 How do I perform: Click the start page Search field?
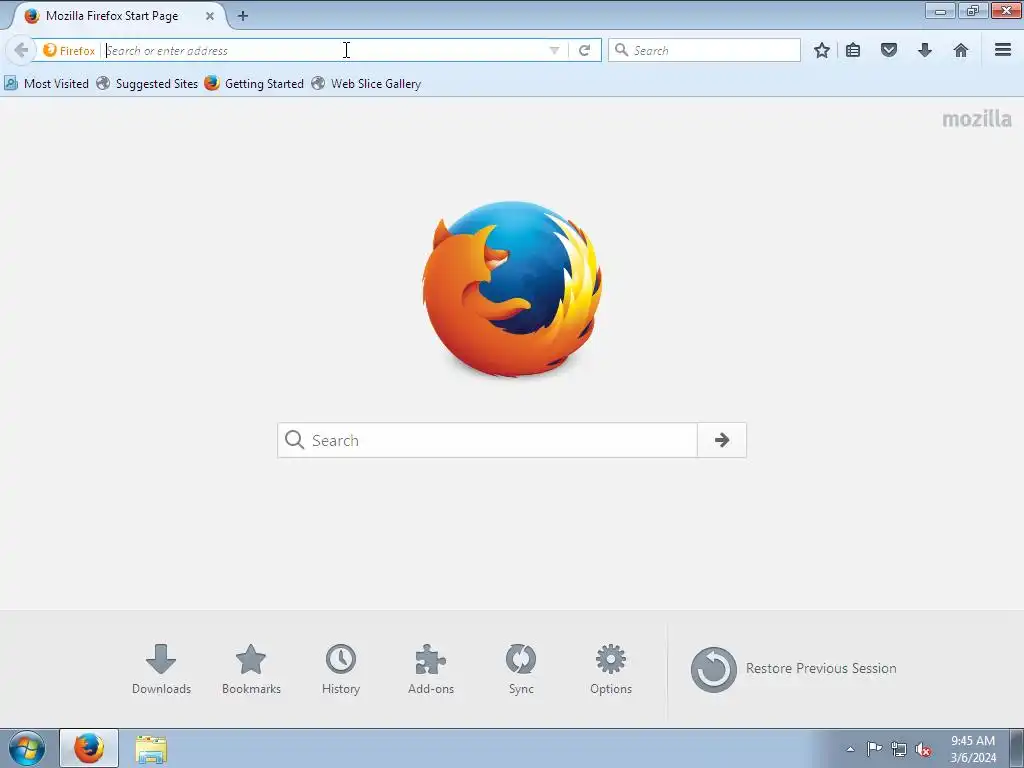pyautogui.click(x=487, y=440)
